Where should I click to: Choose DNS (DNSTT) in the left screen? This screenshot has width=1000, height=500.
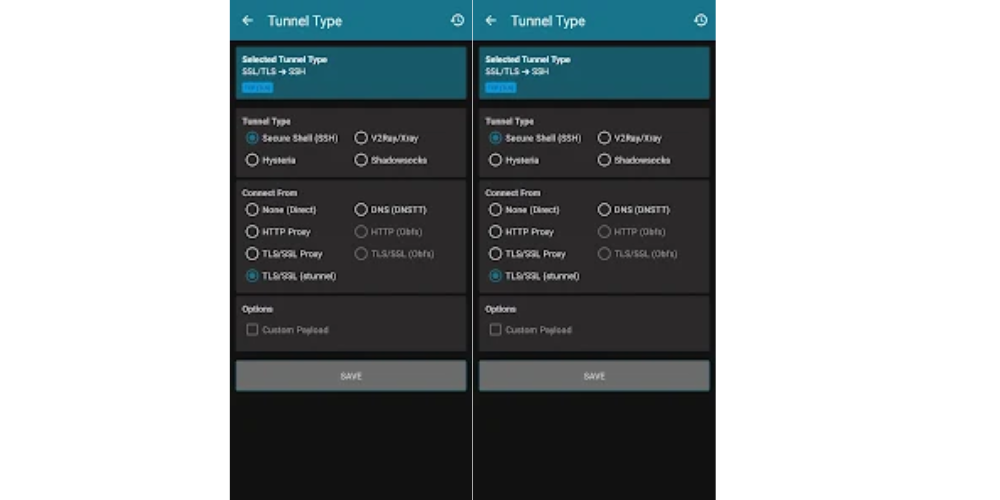click(x=361, y=210)
